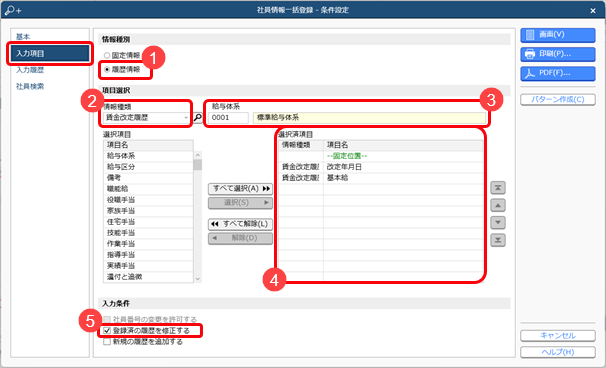Viewport: 606px width, 368px height.
Task: Move selected item to bottom
Action: click(x=498, y=240)
